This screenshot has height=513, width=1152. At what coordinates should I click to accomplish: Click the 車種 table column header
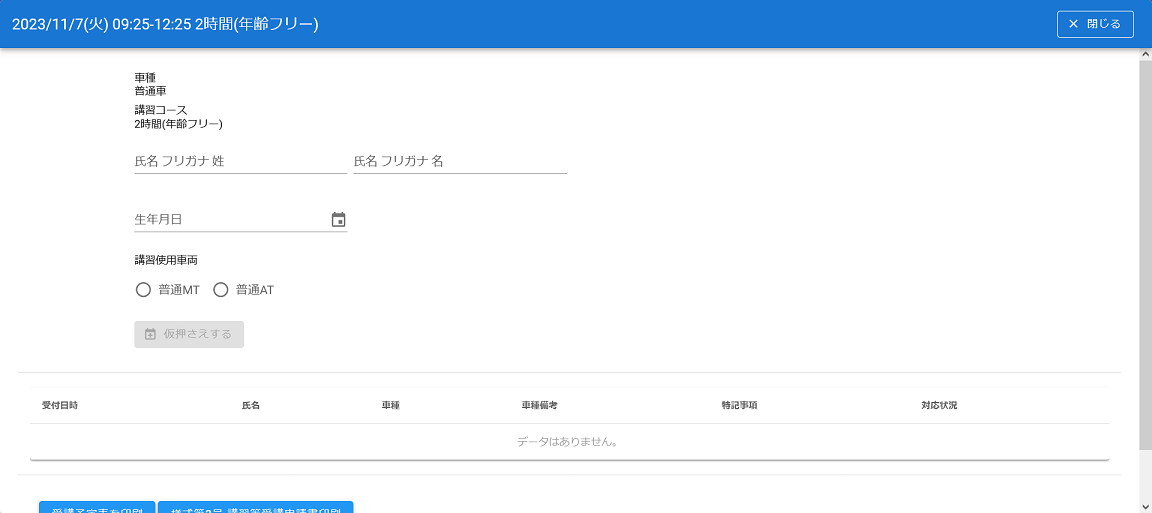(x=391, y=406)
